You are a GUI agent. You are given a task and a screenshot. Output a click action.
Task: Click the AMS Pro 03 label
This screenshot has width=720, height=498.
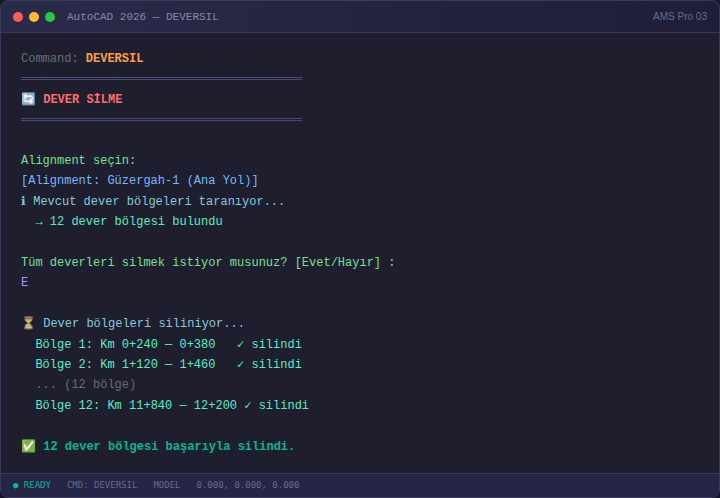(680, 17)
